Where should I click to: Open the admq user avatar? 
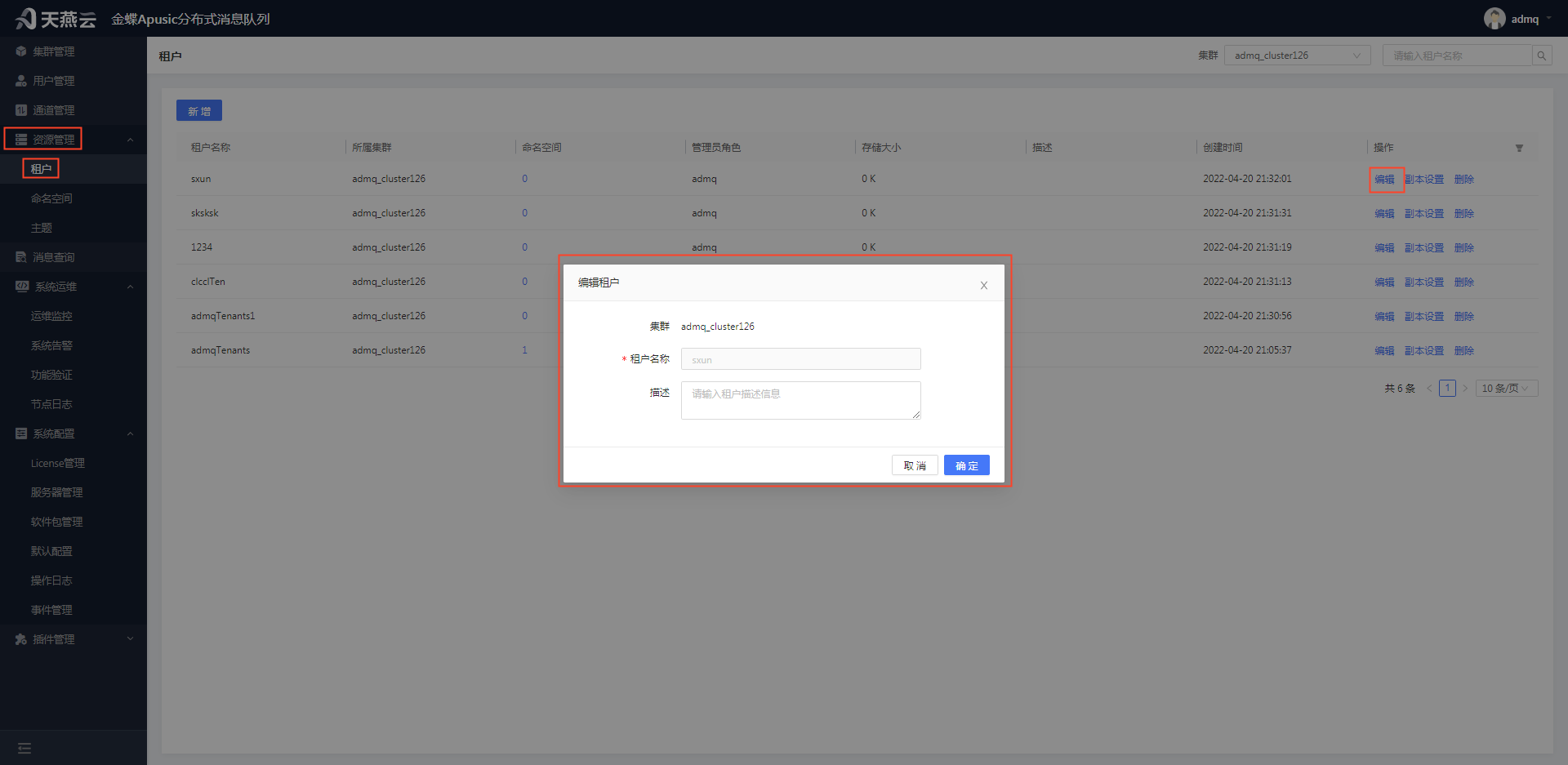pyautogui.click(x=1494, y=19)
